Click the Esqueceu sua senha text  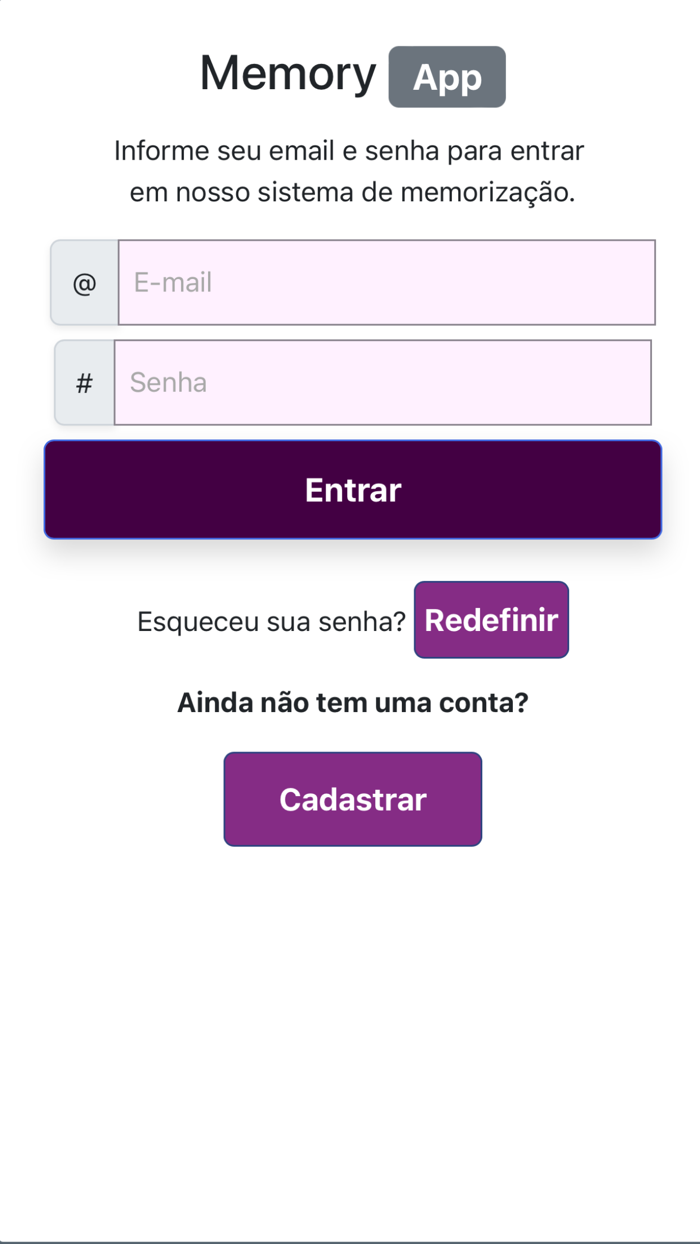tap(270, 620)
